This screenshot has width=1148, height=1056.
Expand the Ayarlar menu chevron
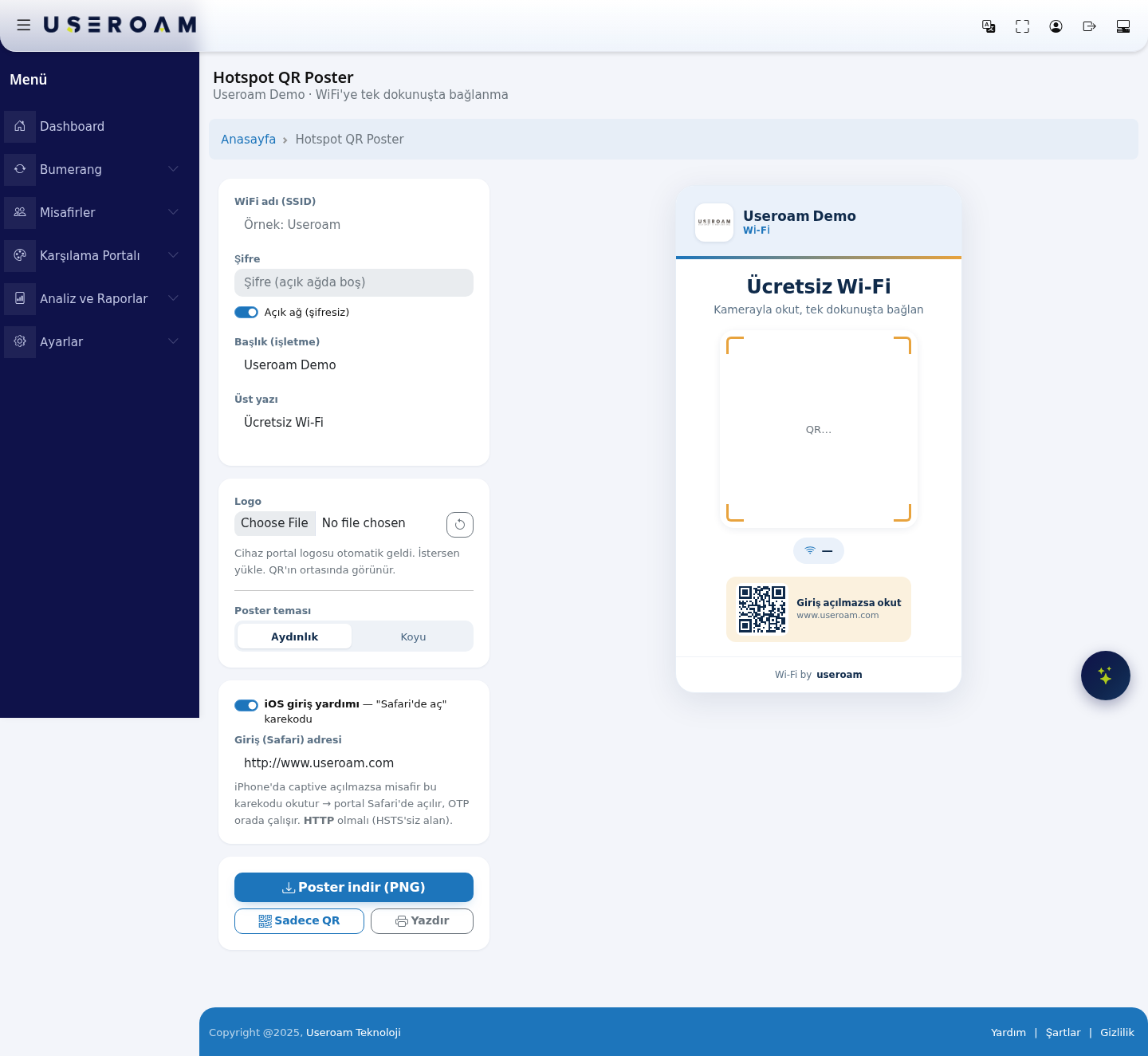pos(173,341)
